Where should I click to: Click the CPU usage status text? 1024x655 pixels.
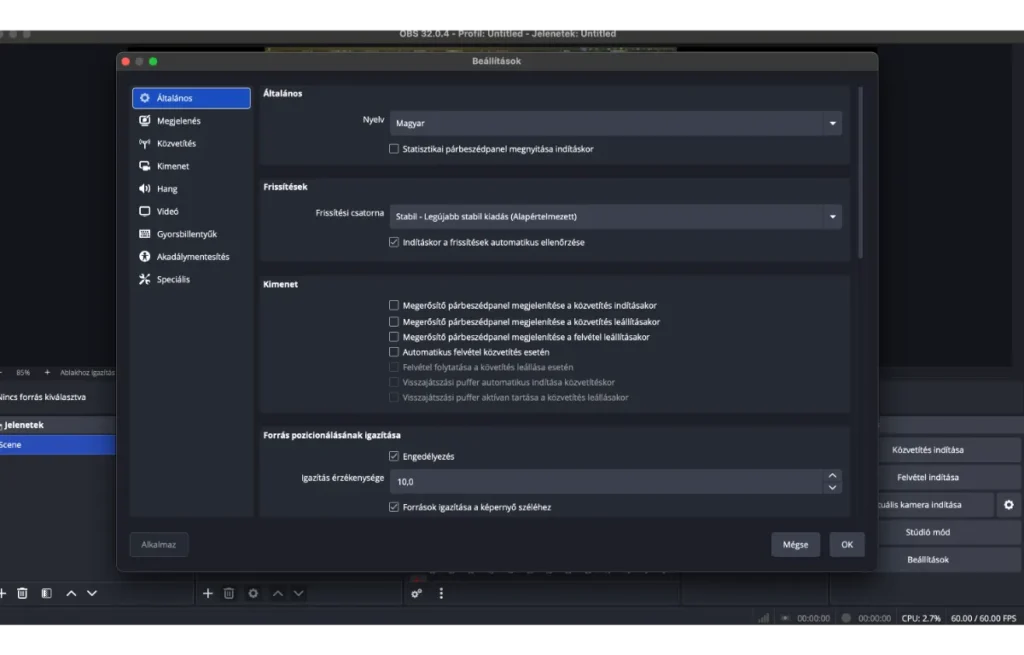(921, 618)
